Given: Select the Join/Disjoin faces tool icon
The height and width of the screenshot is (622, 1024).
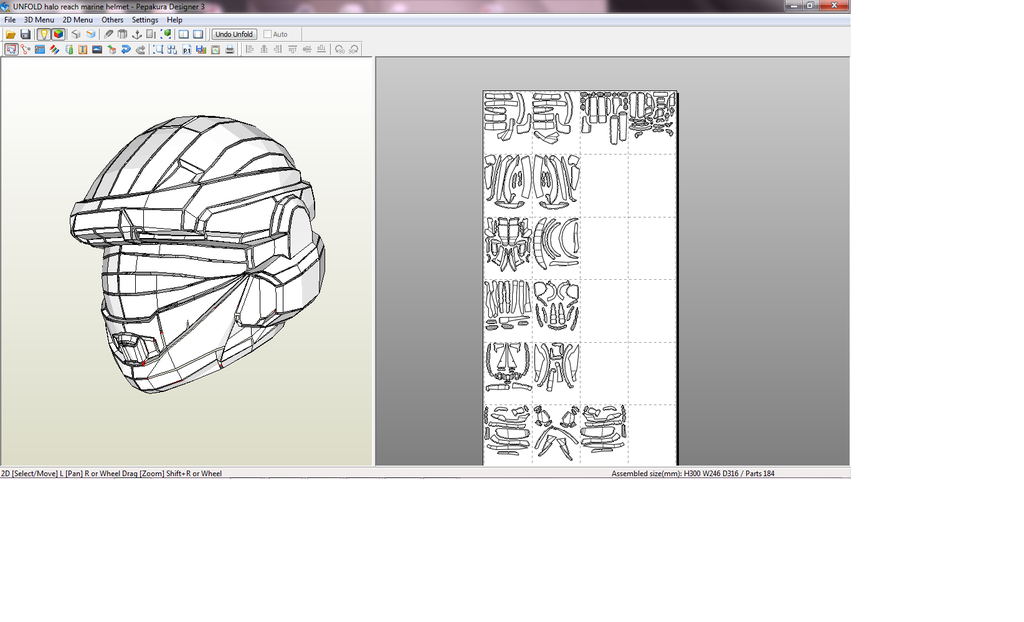Looking at the screenshot, I should [25, 49].
